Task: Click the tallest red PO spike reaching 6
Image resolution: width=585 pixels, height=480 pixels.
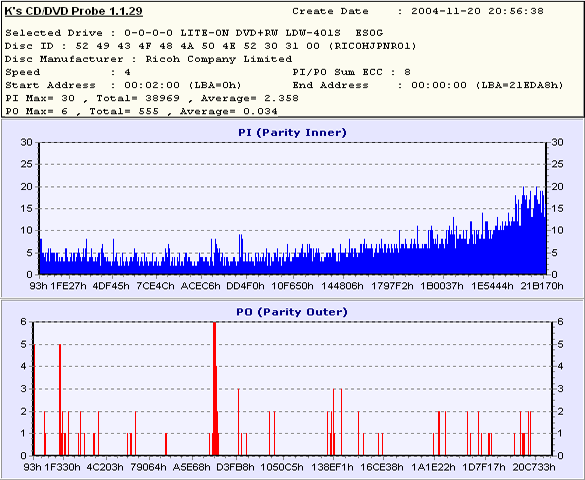Action: pos(215,388)
